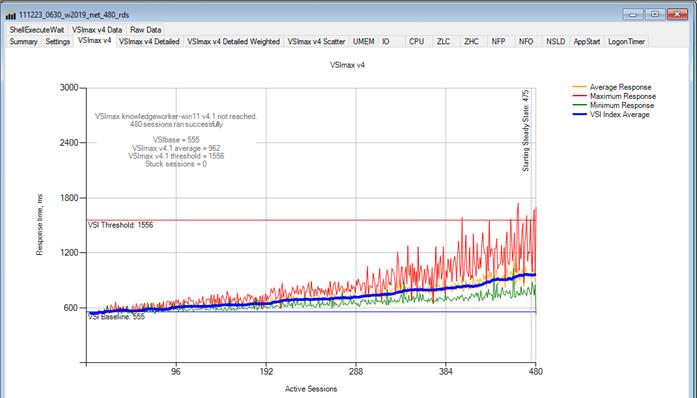This screenshot has width=697, height=398.
Task: Switch to the CPU tab
Action: click(416, 41)
